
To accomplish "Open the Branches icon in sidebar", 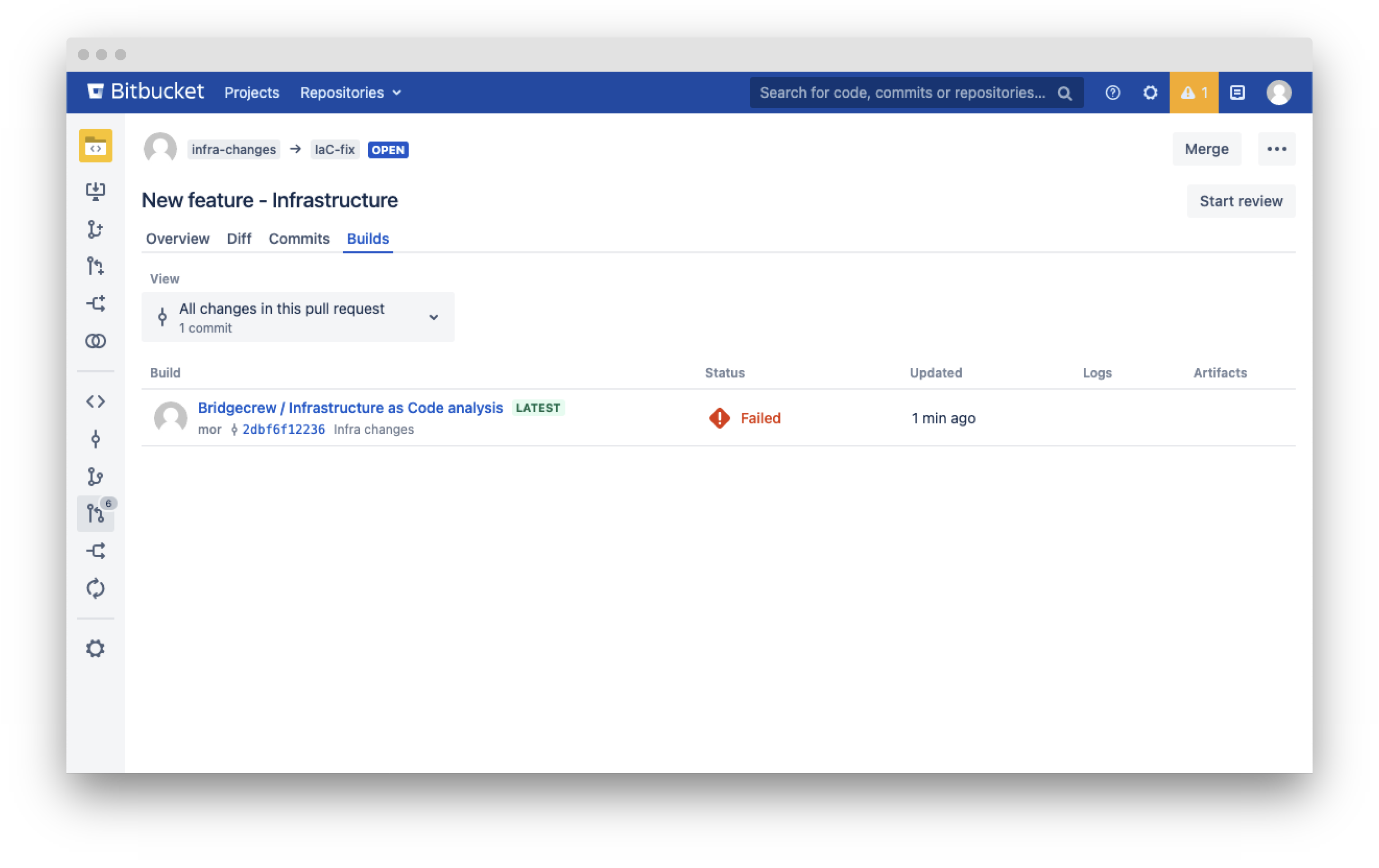I will (96, 476).
